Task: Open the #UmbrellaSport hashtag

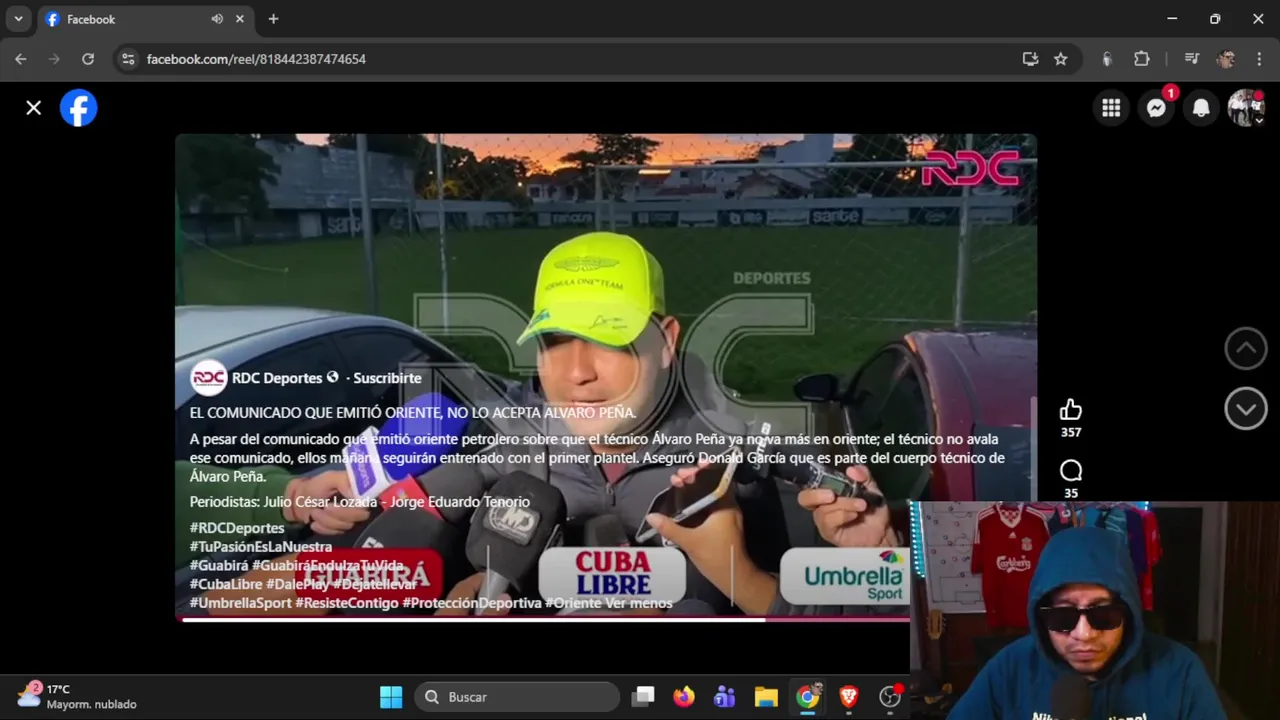Action: point(240,603)
